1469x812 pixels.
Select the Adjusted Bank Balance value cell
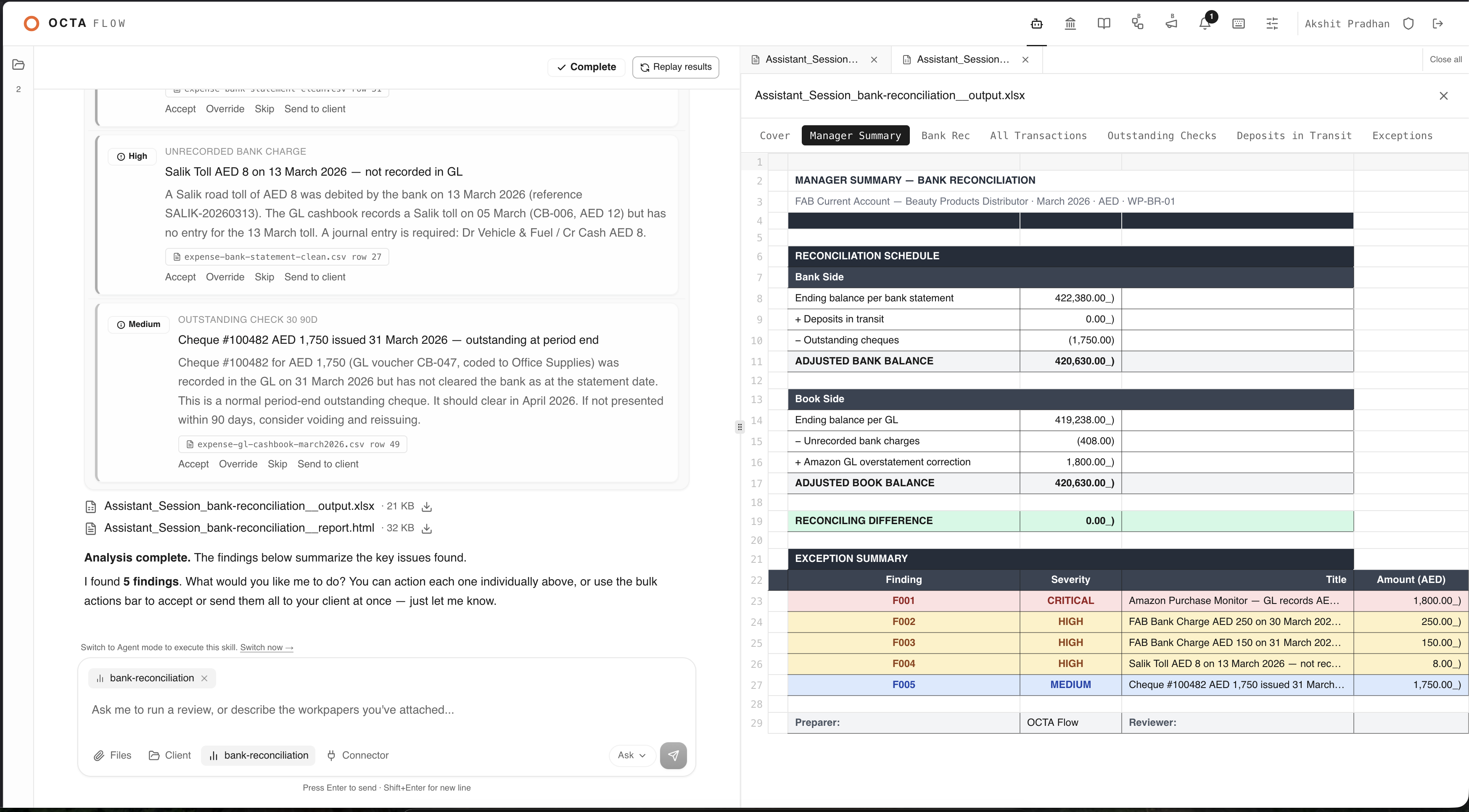pyautogui.click(x=1070, y=361)
